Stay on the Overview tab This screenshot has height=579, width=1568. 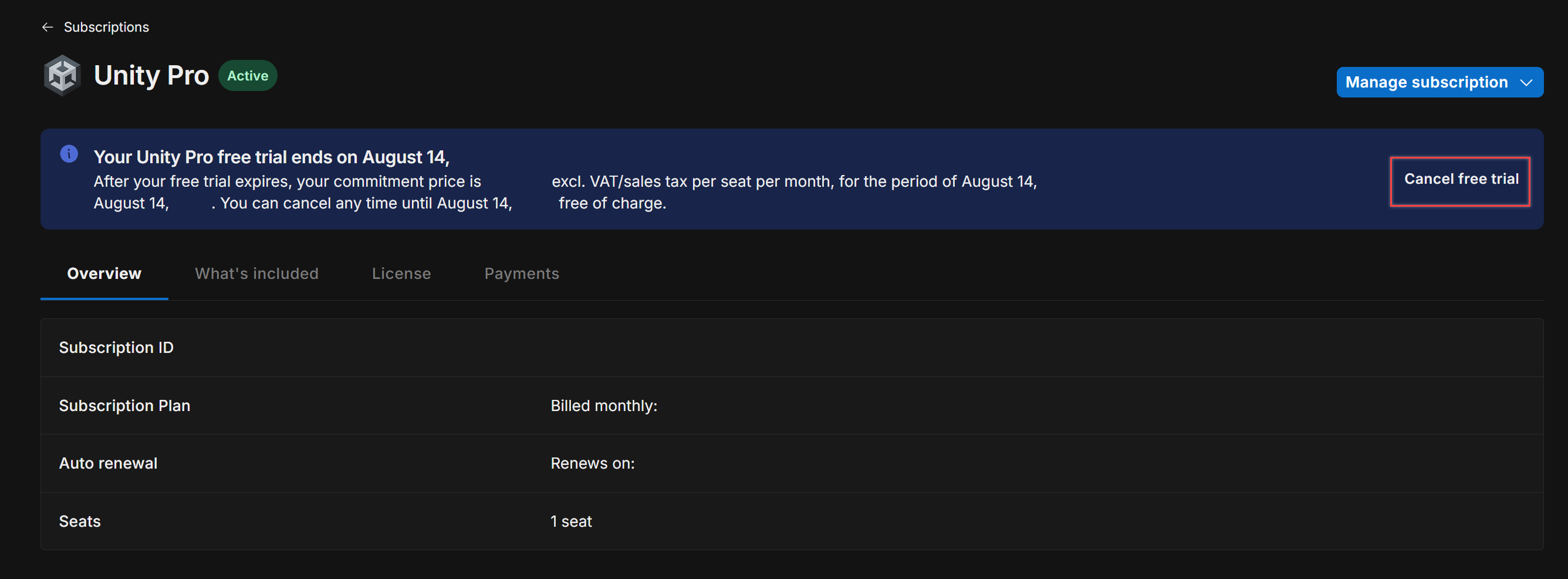coord(104,274)
